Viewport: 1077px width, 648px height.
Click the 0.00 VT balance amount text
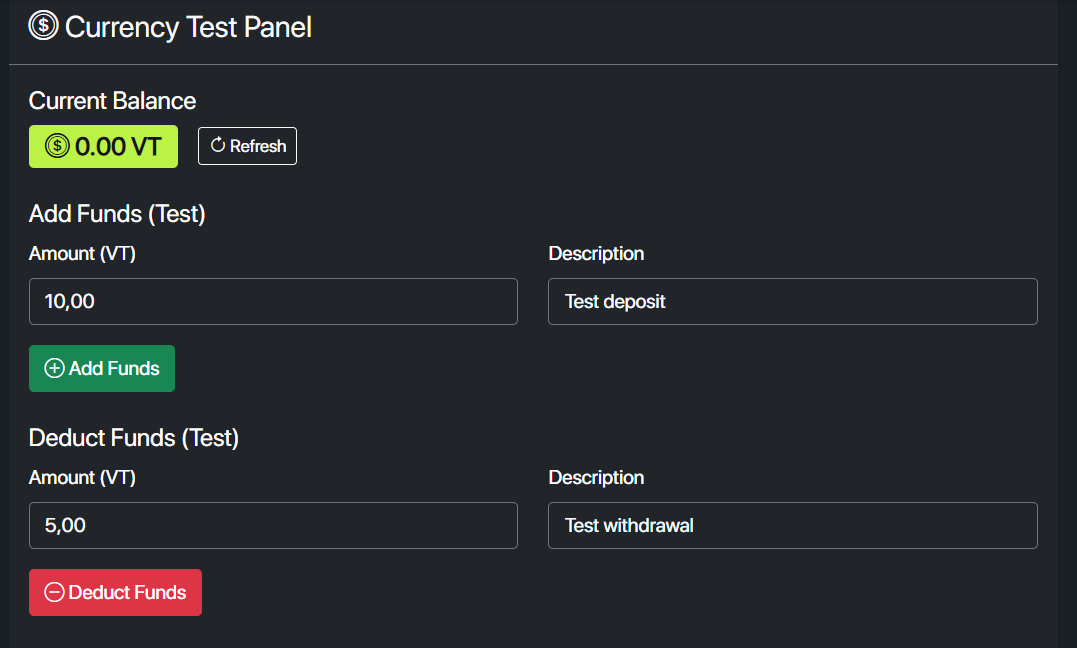[118, 147]
